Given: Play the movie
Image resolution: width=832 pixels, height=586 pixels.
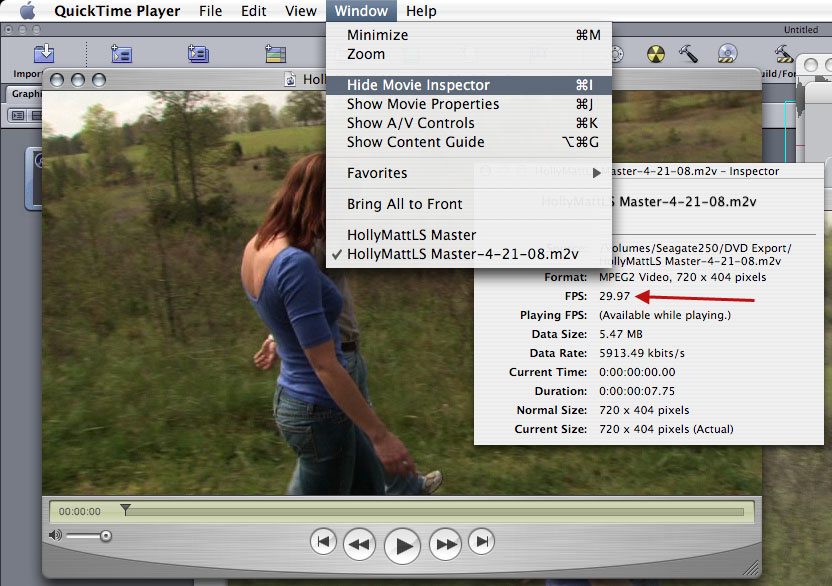Looking at the screenshot, I should (x=402, y=545).
